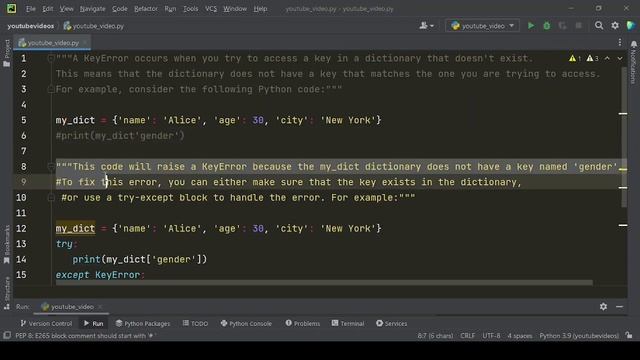
Task: Open Version Control tool window
Action: click(x=46, y=323)
